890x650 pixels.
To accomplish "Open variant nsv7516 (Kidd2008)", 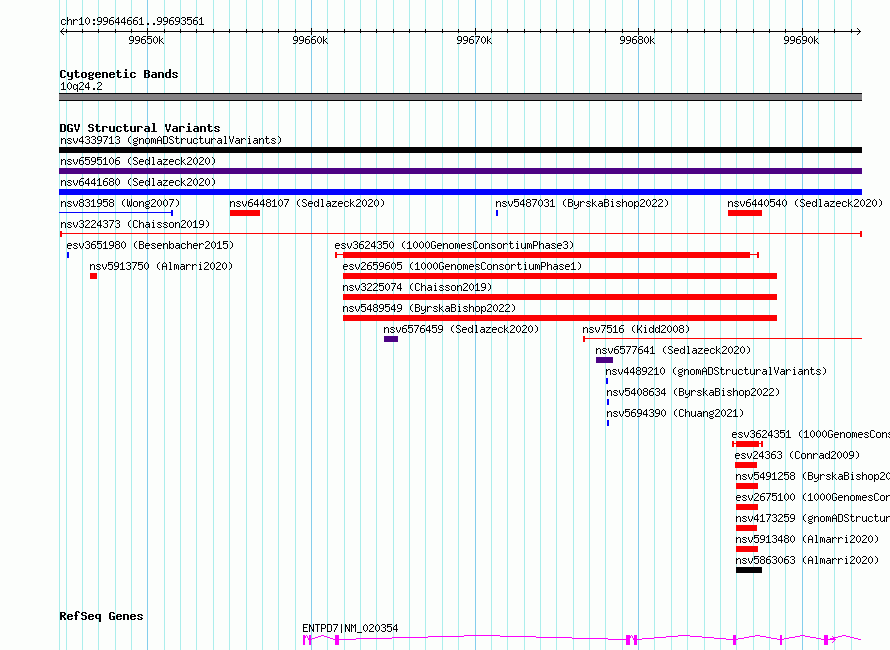I will point(636,329).
